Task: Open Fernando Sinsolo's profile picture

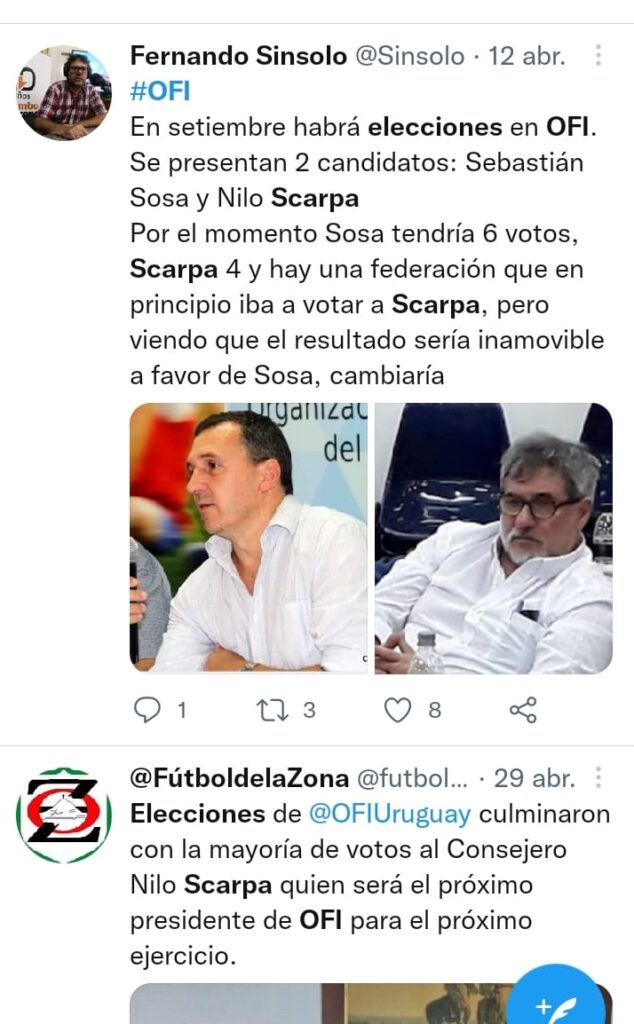Action: [63, 92]
